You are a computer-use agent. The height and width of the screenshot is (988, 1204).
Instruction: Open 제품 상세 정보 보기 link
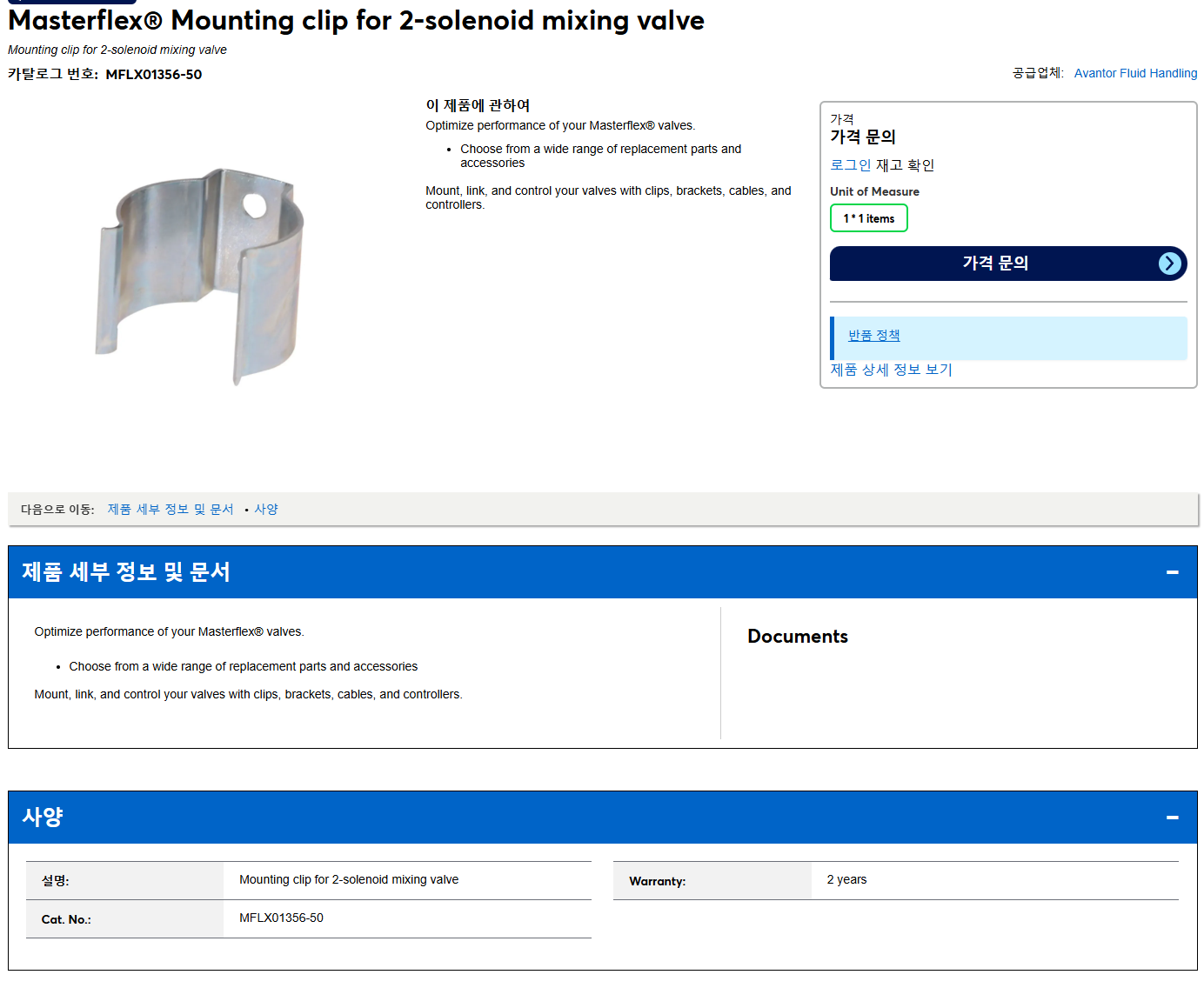[891, 370]
